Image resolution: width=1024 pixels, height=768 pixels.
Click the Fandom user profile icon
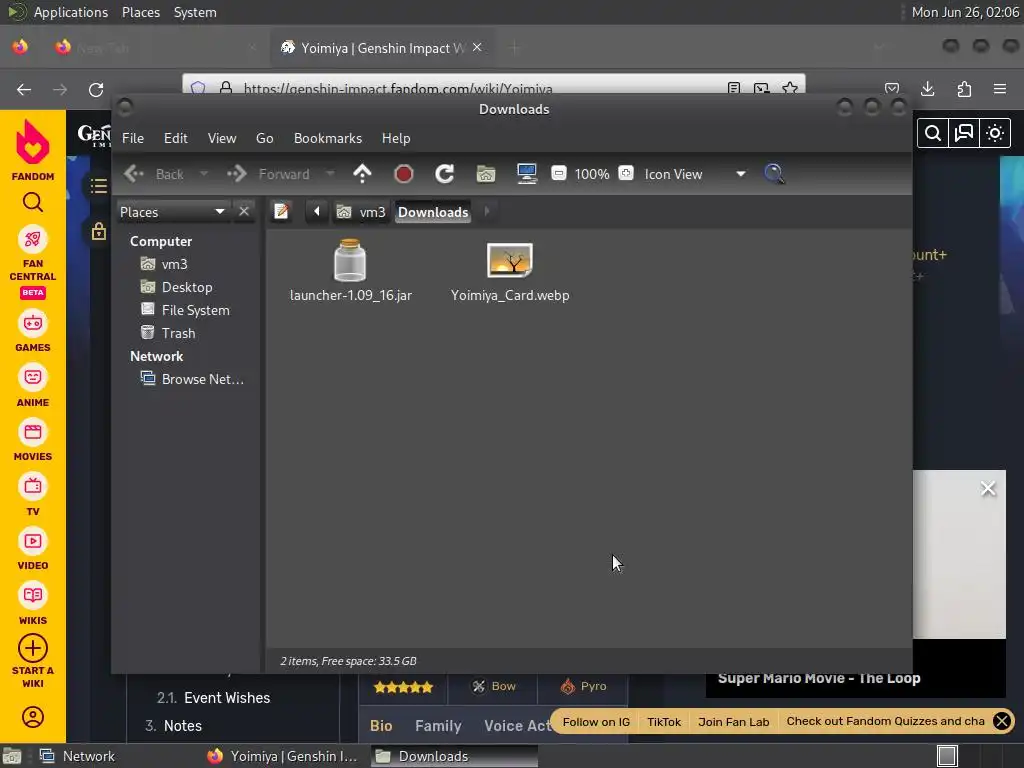pyautogui.click(x=33, y=717)
